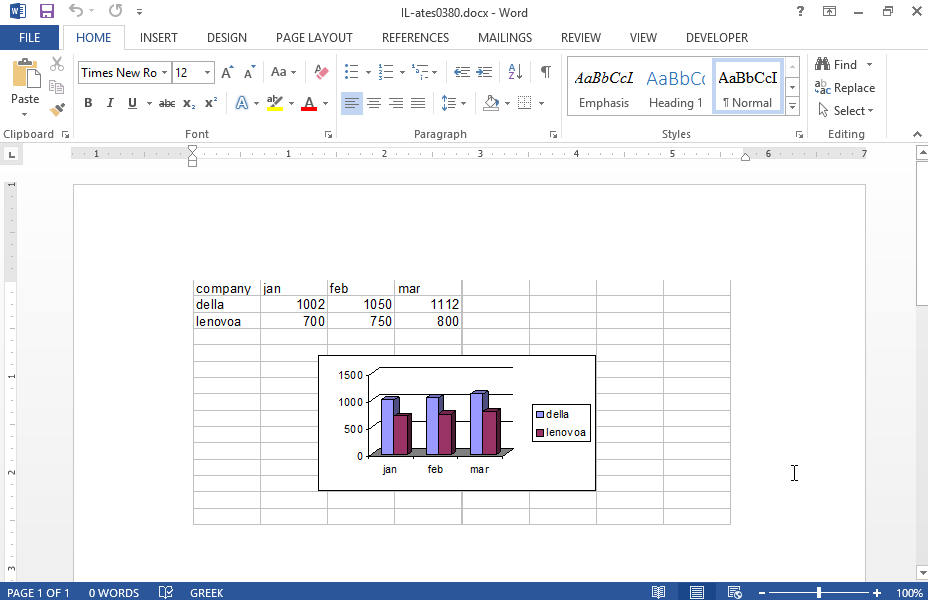The image size is (928, 600).
Task: Shrink font size with the smaller A
Action: point(250,72)
